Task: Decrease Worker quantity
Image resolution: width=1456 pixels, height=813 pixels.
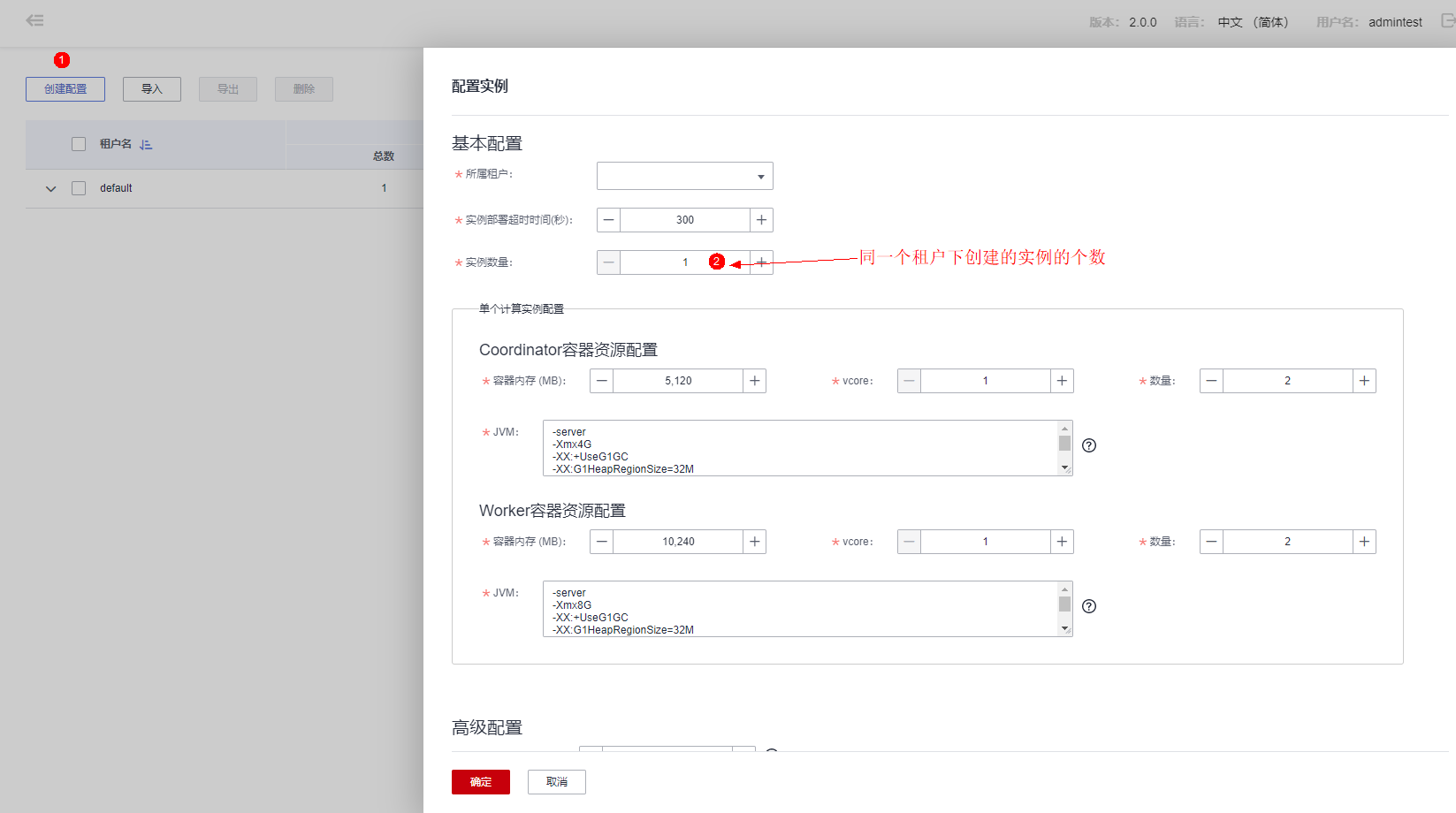Action: click(1211, 542)
